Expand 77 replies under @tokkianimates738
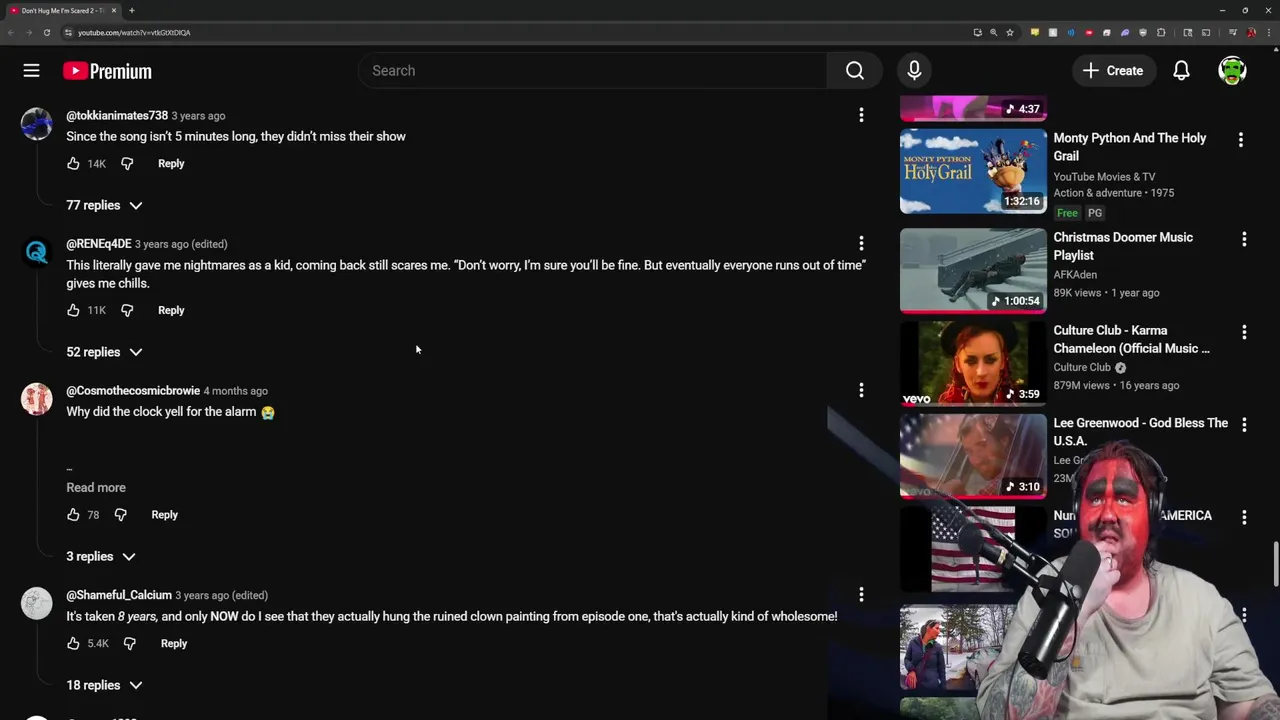Screen dimensions: 1280x720 click(x=104, y=205)
